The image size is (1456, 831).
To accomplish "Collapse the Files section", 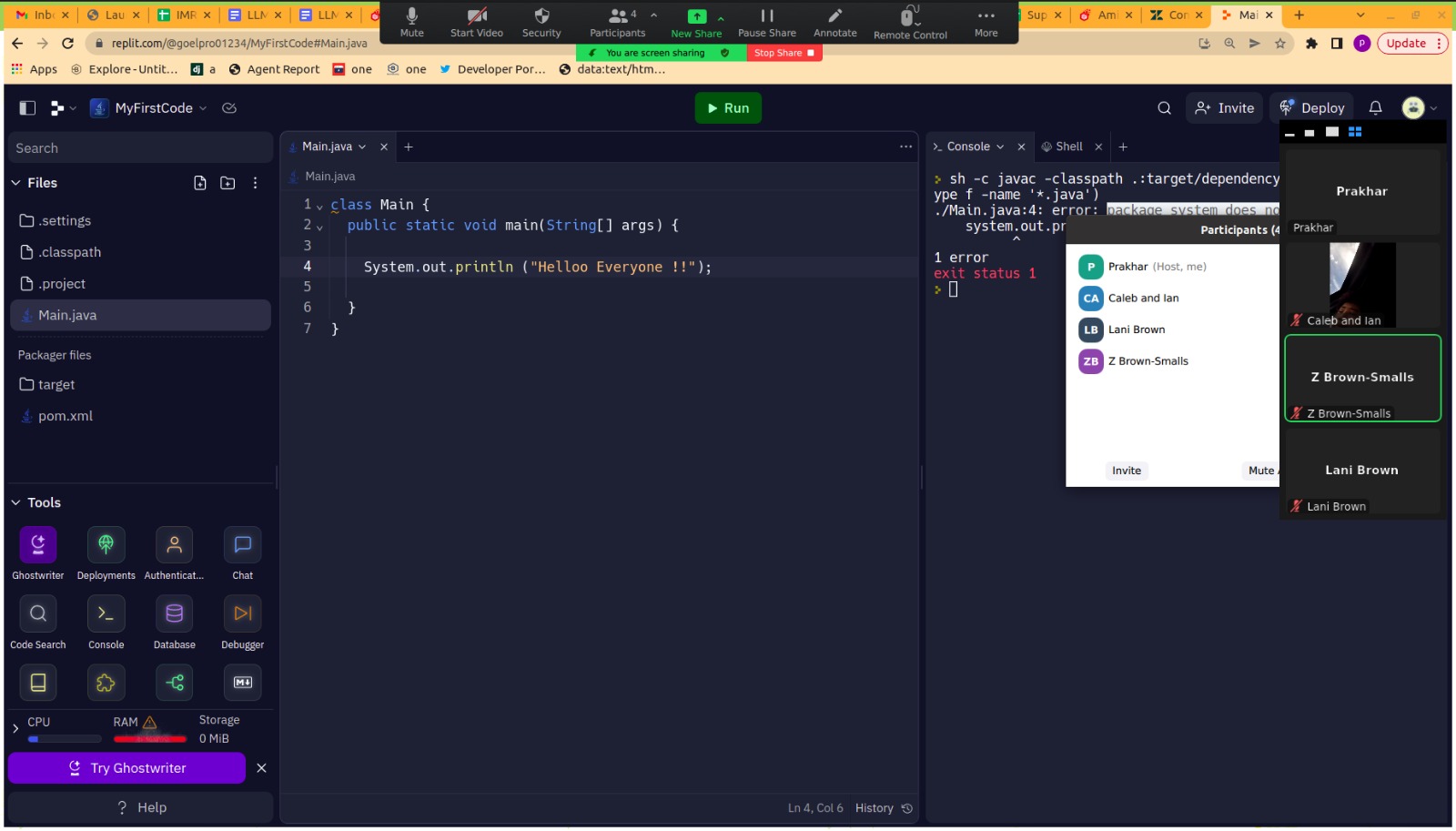I will coord(16,183).
